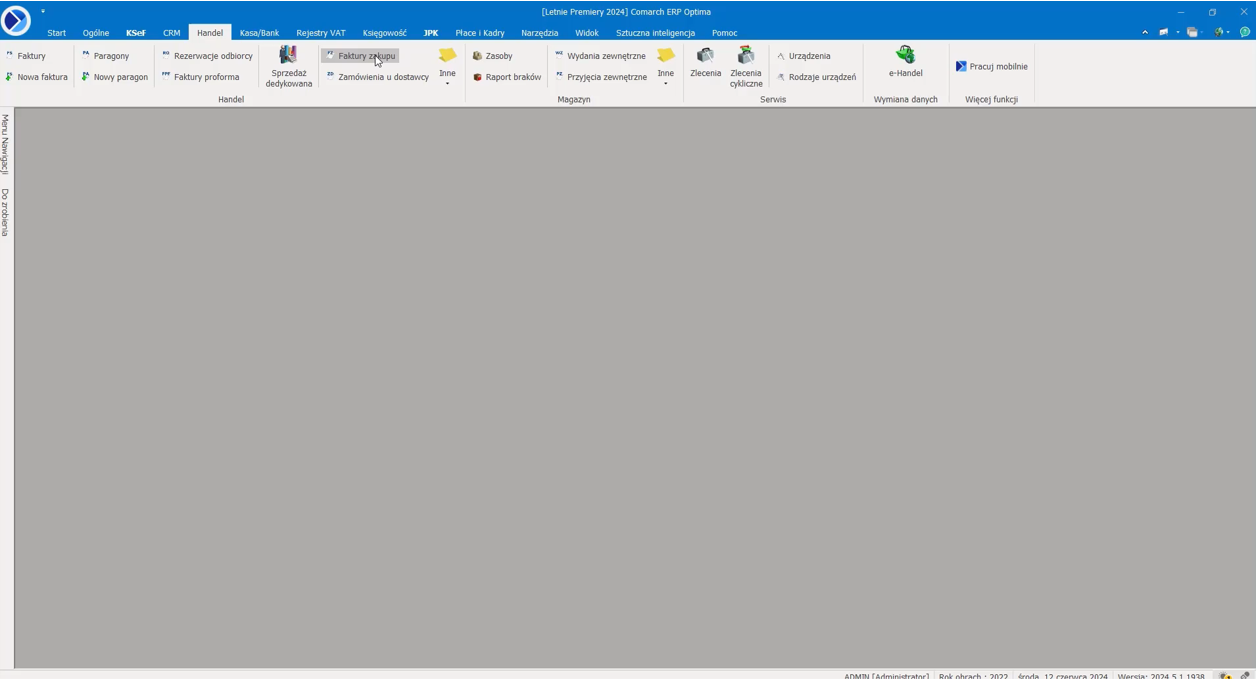Open the Kasa/Bank ribbon tab

[259, 33]
